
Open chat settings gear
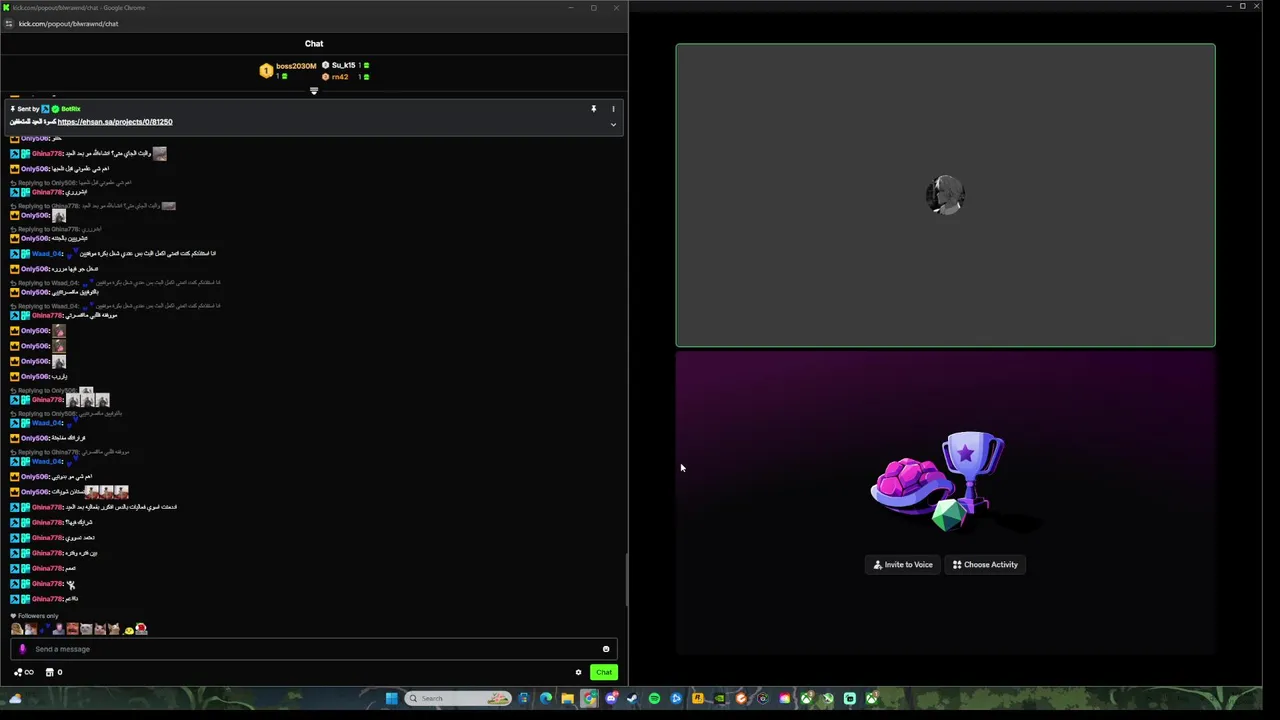tap(578, 672)
